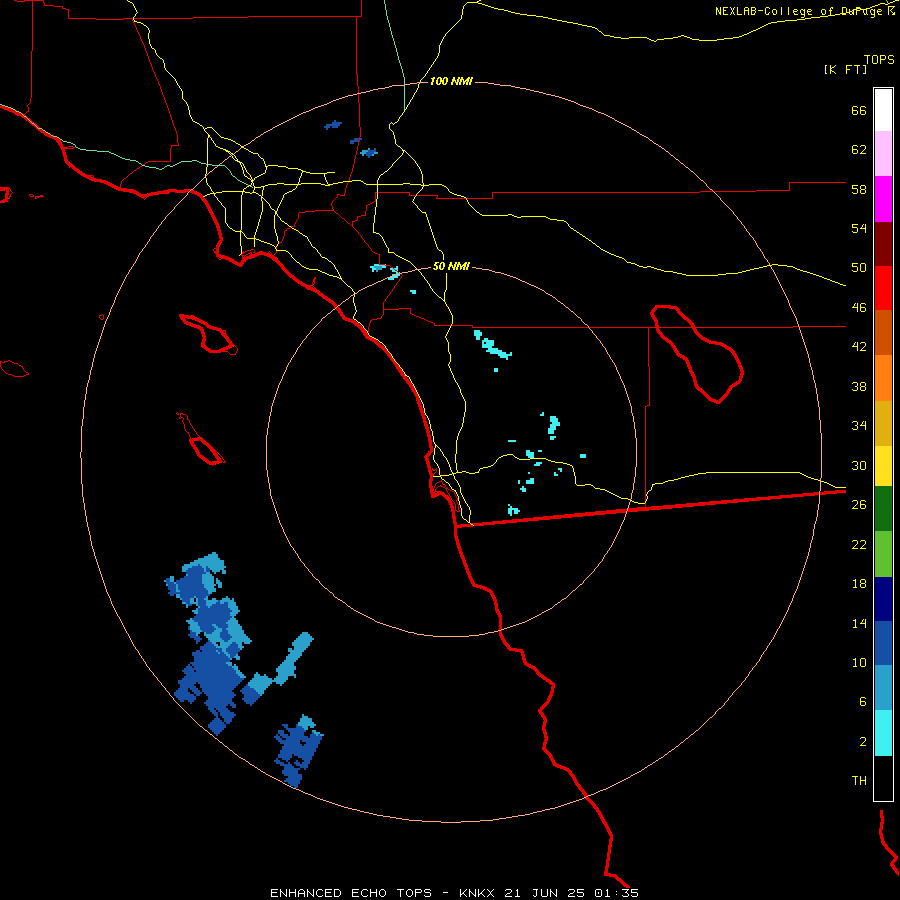Viewport: 900px width, 900px height.
Task: Click the legend value "6"
Action: click(x=863, y=701)
